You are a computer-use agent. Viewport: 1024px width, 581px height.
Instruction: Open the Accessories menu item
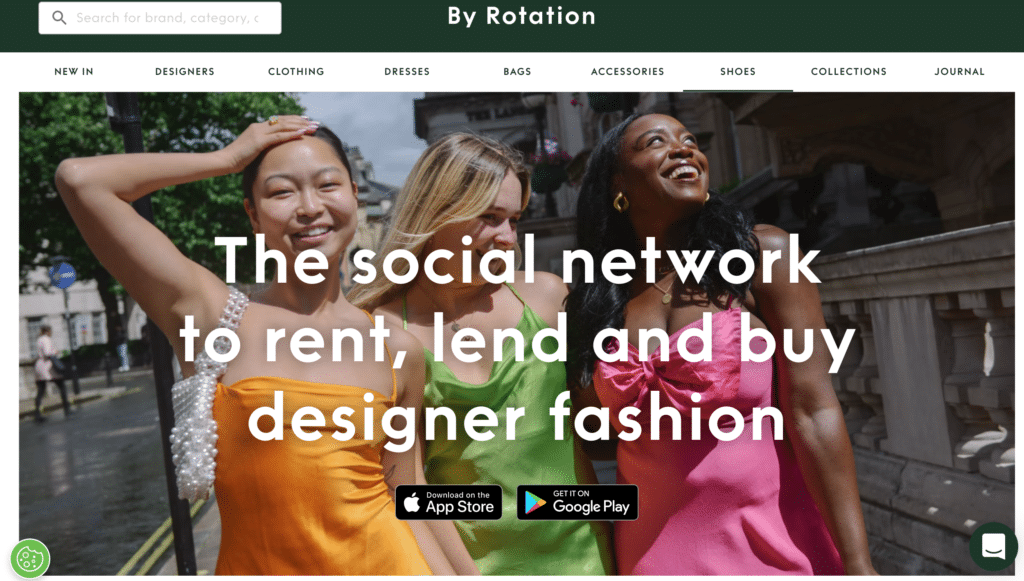[628, 71]
